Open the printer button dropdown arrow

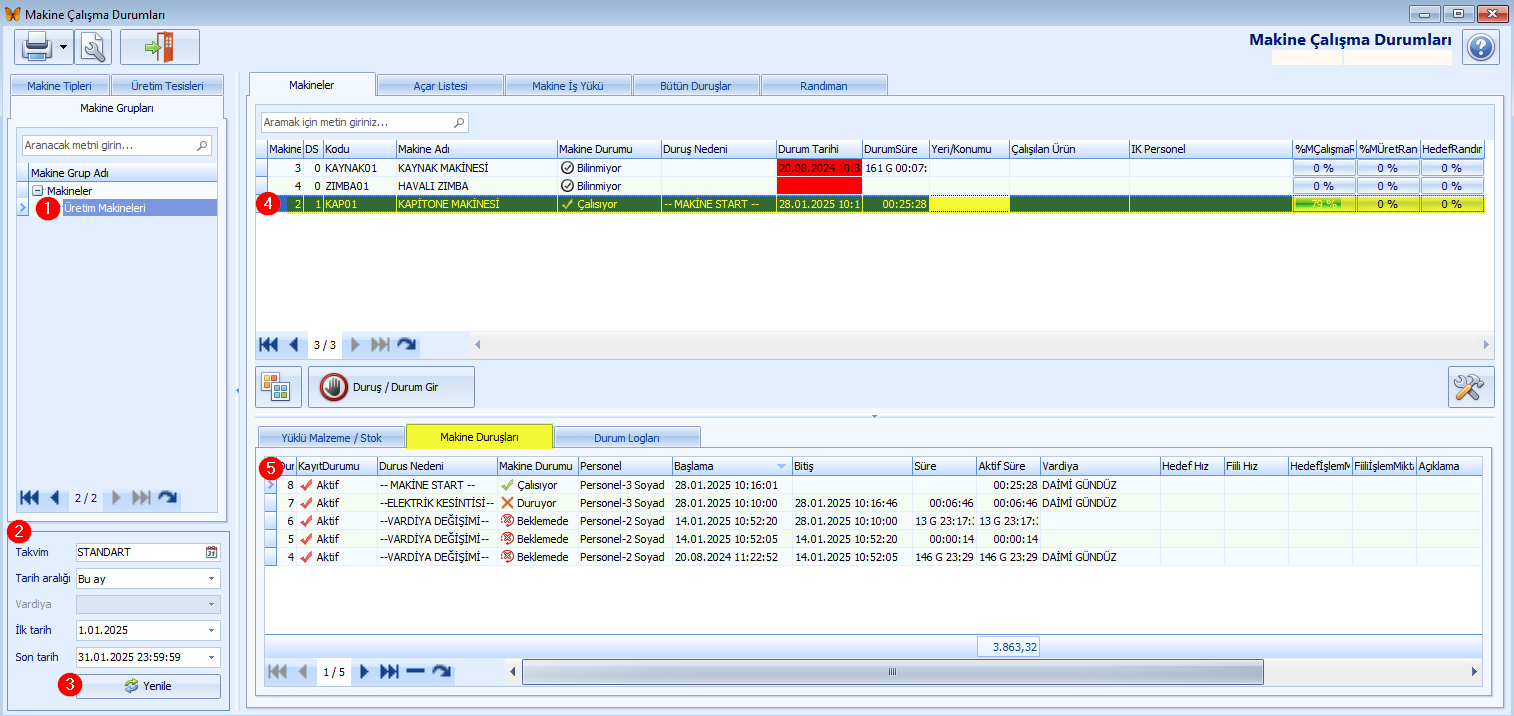click(x=63, y=47)
